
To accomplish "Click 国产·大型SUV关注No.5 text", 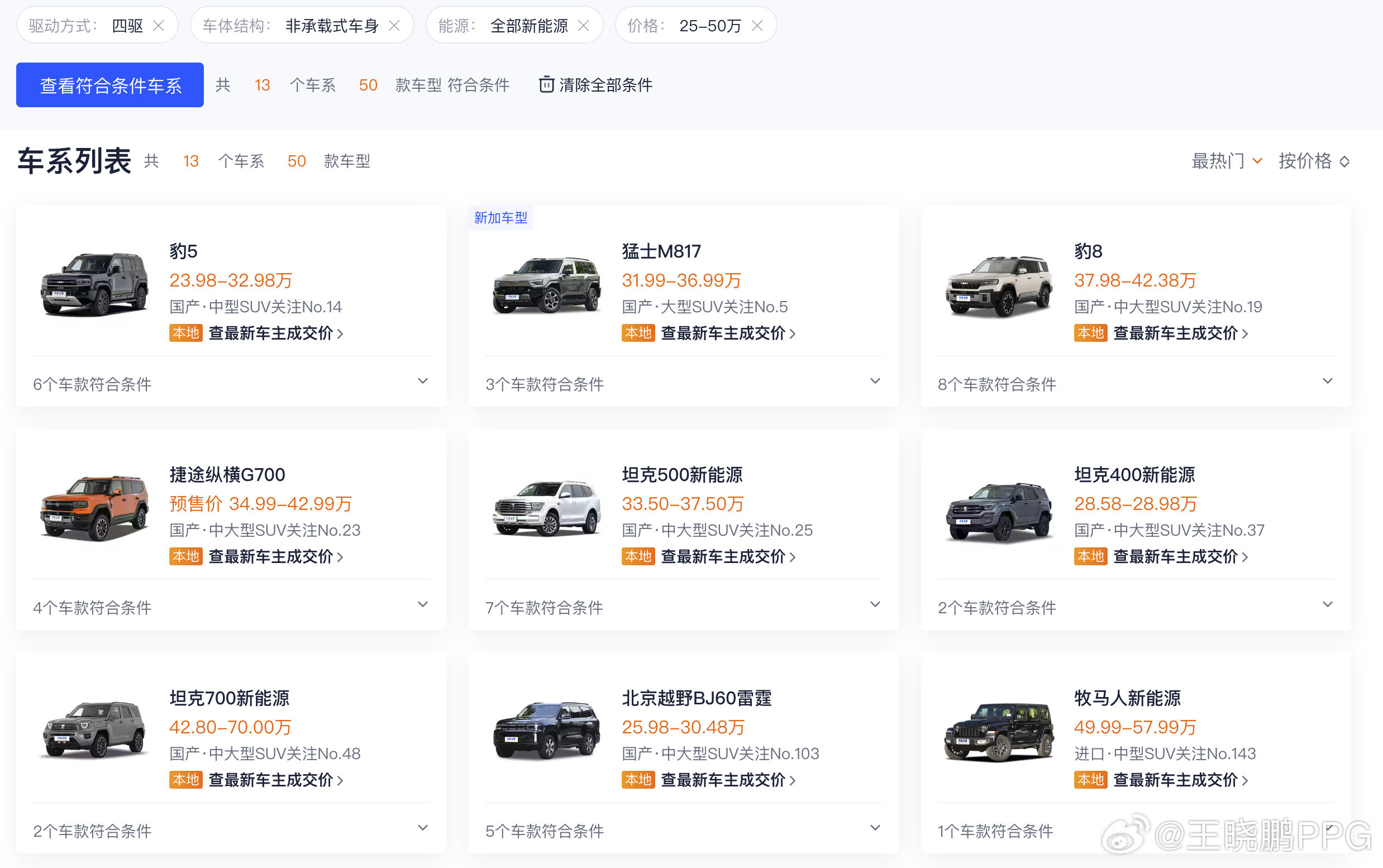I will tap(705, 307).
